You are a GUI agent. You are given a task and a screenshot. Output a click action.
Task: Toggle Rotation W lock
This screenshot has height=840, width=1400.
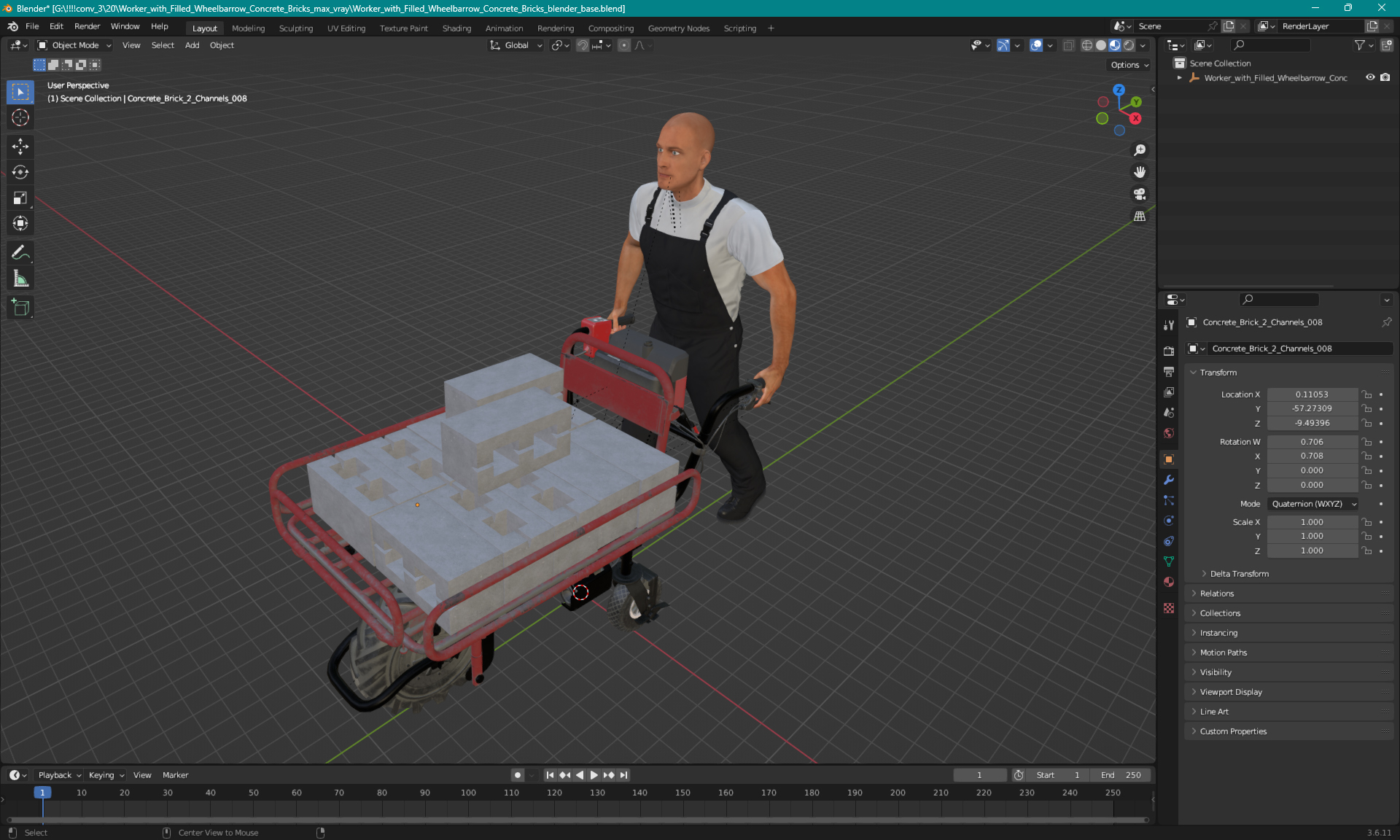1367,442
